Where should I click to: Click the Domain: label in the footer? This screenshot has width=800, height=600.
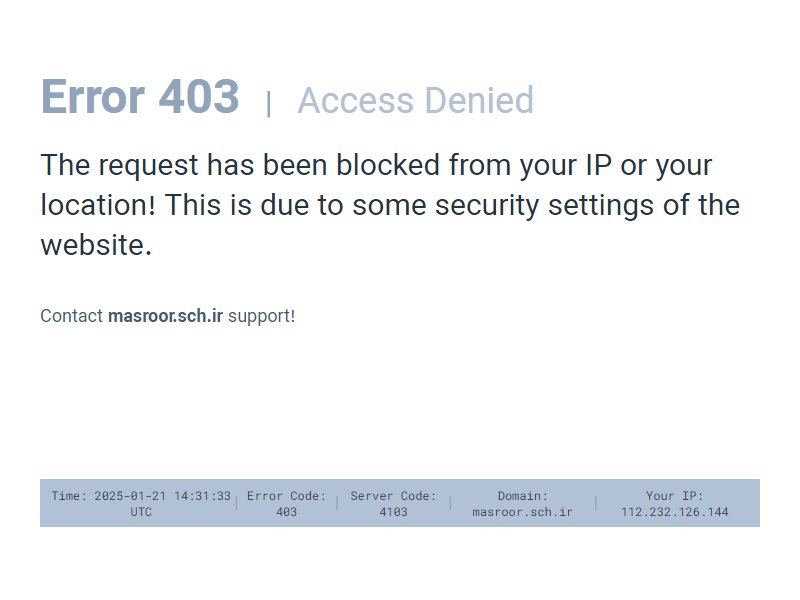pos(522,495)
